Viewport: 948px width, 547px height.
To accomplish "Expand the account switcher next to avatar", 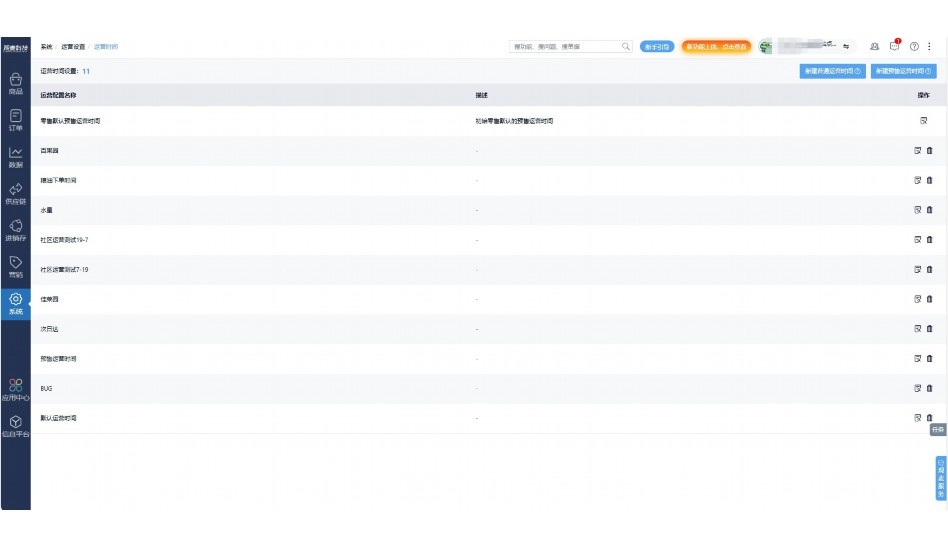I will (x=847, y=47).
